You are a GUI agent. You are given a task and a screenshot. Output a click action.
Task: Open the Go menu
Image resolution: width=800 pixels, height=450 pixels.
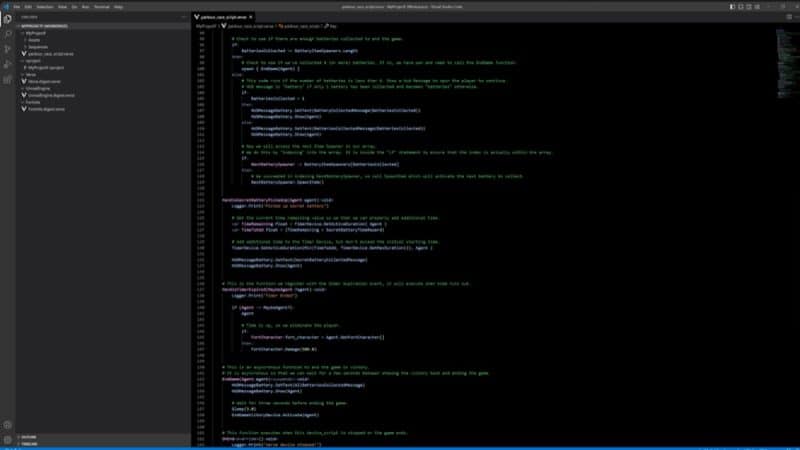coord(74,7)
